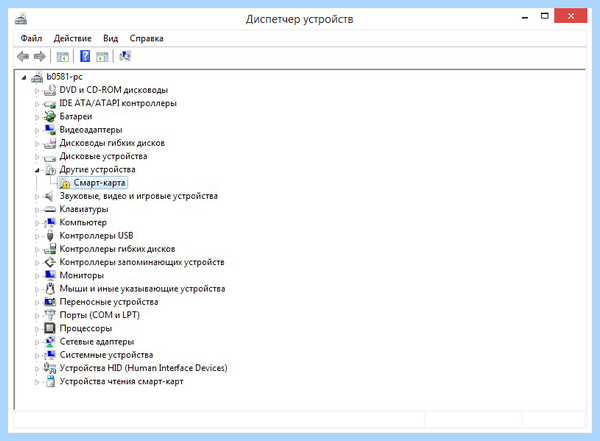Scan for hardware changes toolbar icon
This screenshot has width=600, height=441.
coord(125,56)
